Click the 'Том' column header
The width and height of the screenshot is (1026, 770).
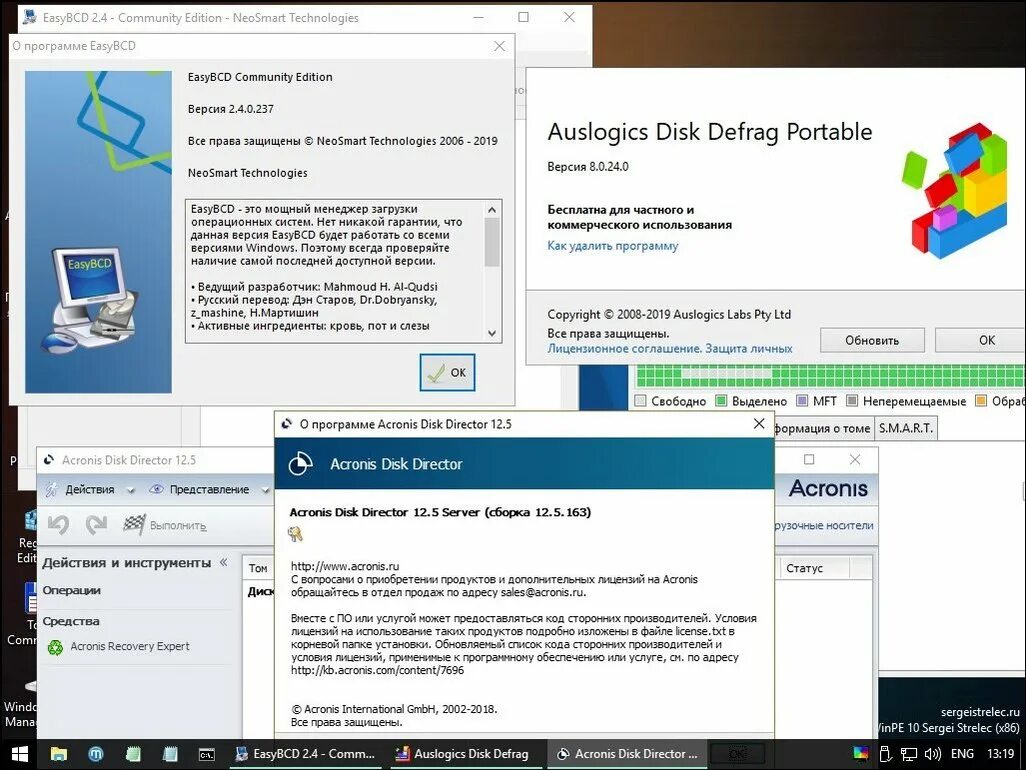tap(258, 568)
